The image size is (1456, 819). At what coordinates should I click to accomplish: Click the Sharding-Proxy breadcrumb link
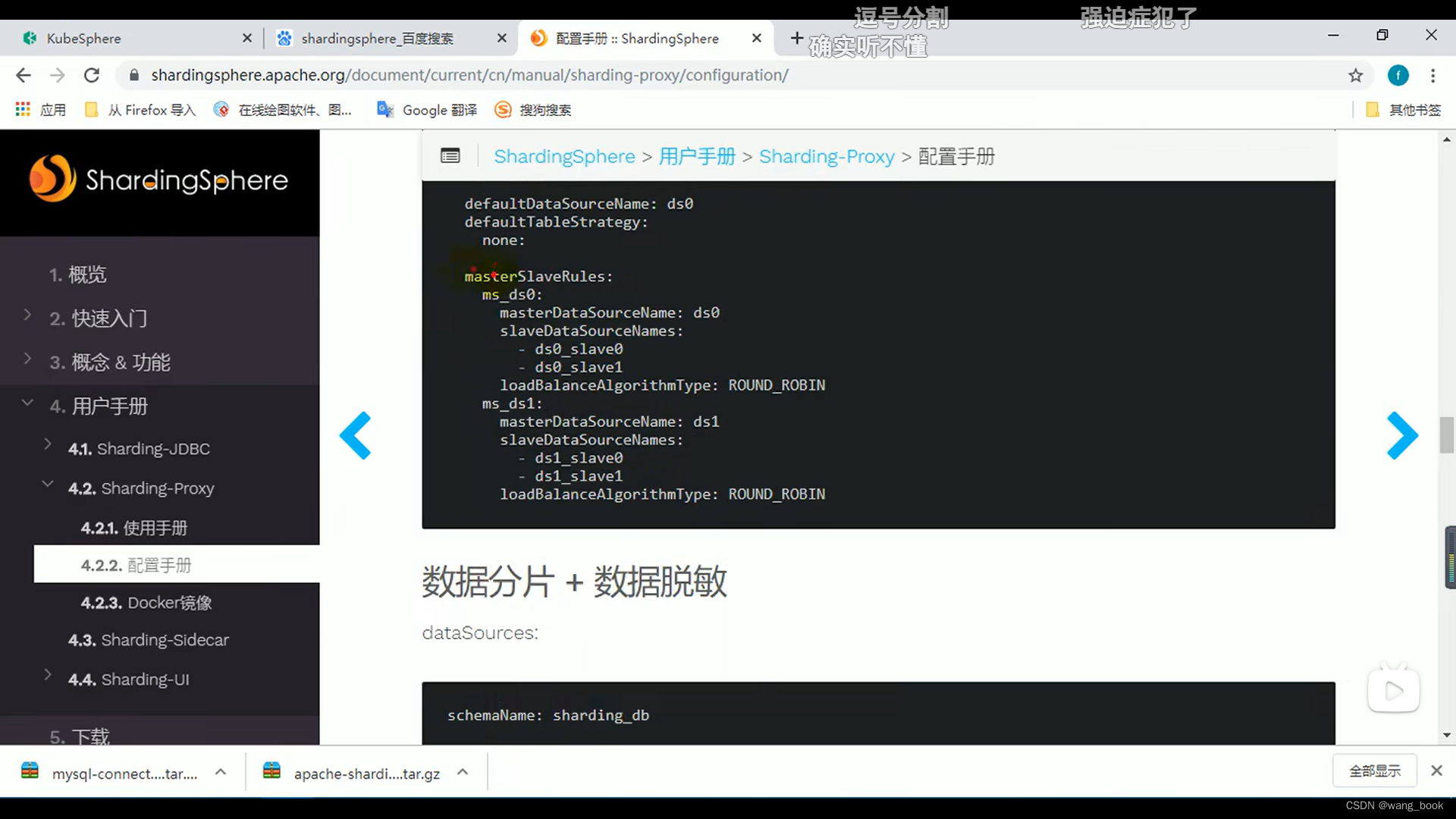827,156
